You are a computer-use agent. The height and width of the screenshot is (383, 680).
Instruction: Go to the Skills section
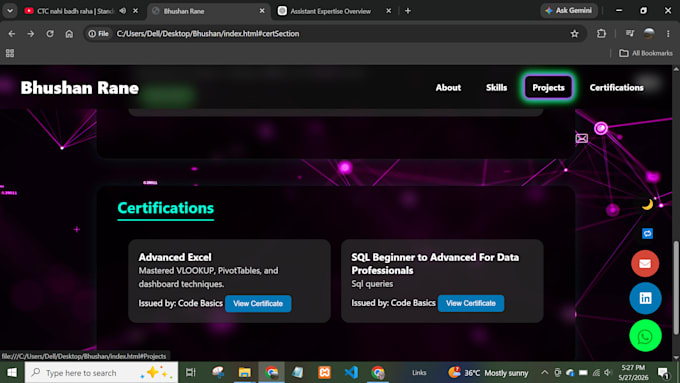496,88
